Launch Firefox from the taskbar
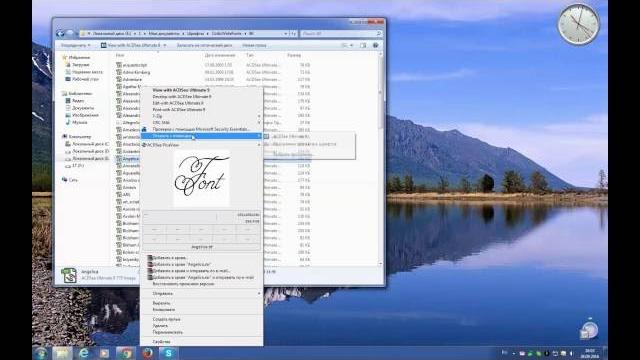Viewport: 640px width, 360px height. click(x=147, y=353)
